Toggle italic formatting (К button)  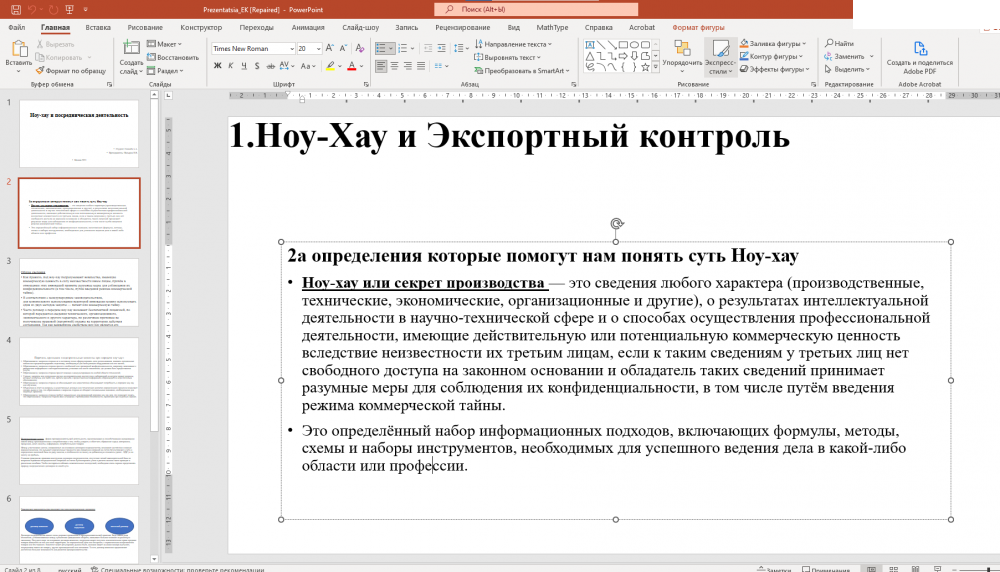pyautogui.click(x=230, y=66)
